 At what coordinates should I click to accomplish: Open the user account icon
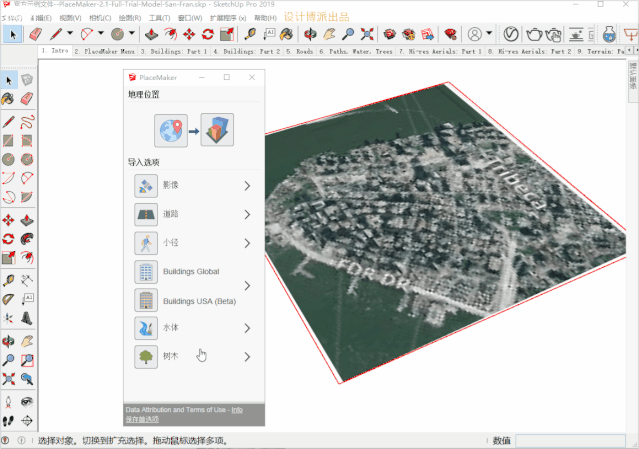pos(475,34)
